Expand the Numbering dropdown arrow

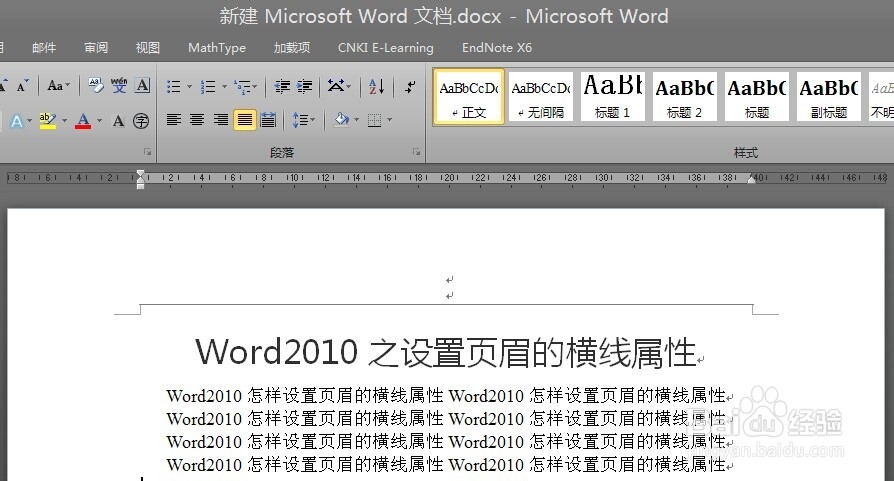click(224, 87)
